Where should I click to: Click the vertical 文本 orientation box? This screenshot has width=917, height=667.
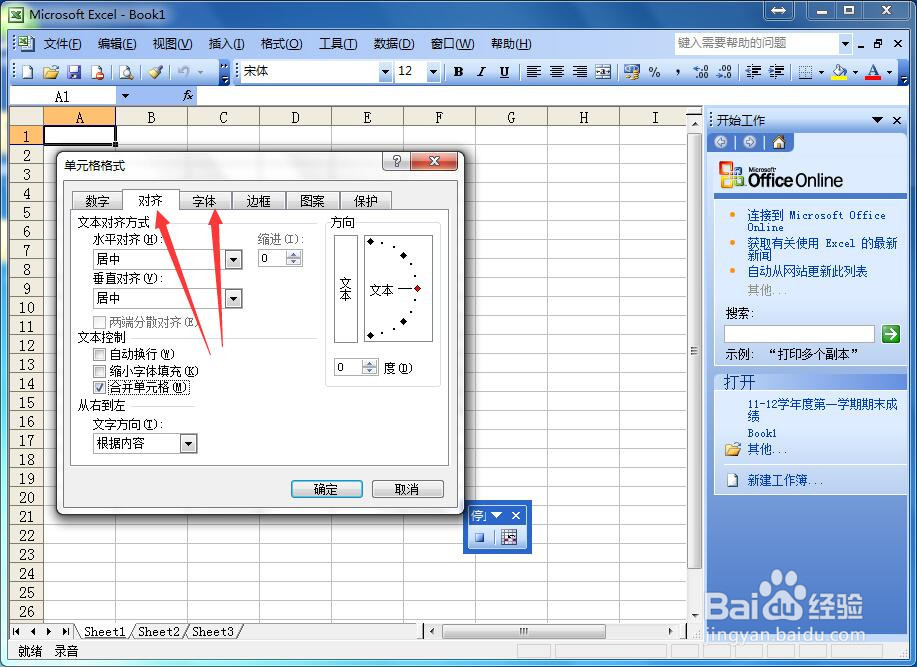(346, 289)
